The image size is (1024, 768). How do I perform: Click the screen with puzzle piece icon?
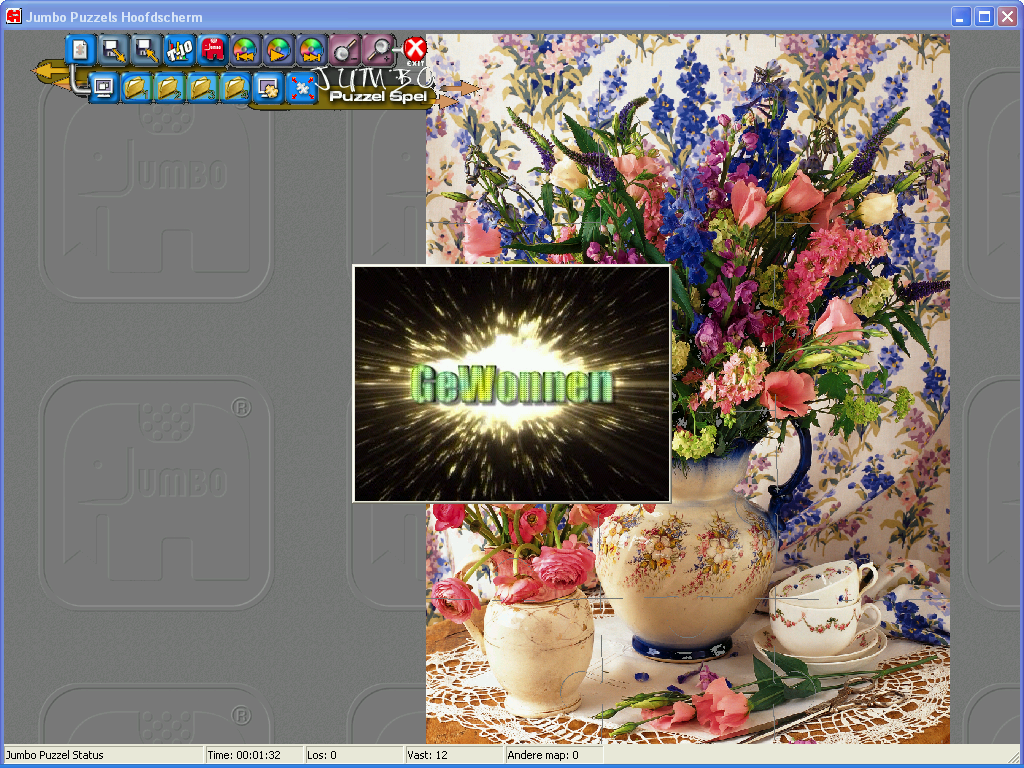pyautogui.click(x=268, y=87)
